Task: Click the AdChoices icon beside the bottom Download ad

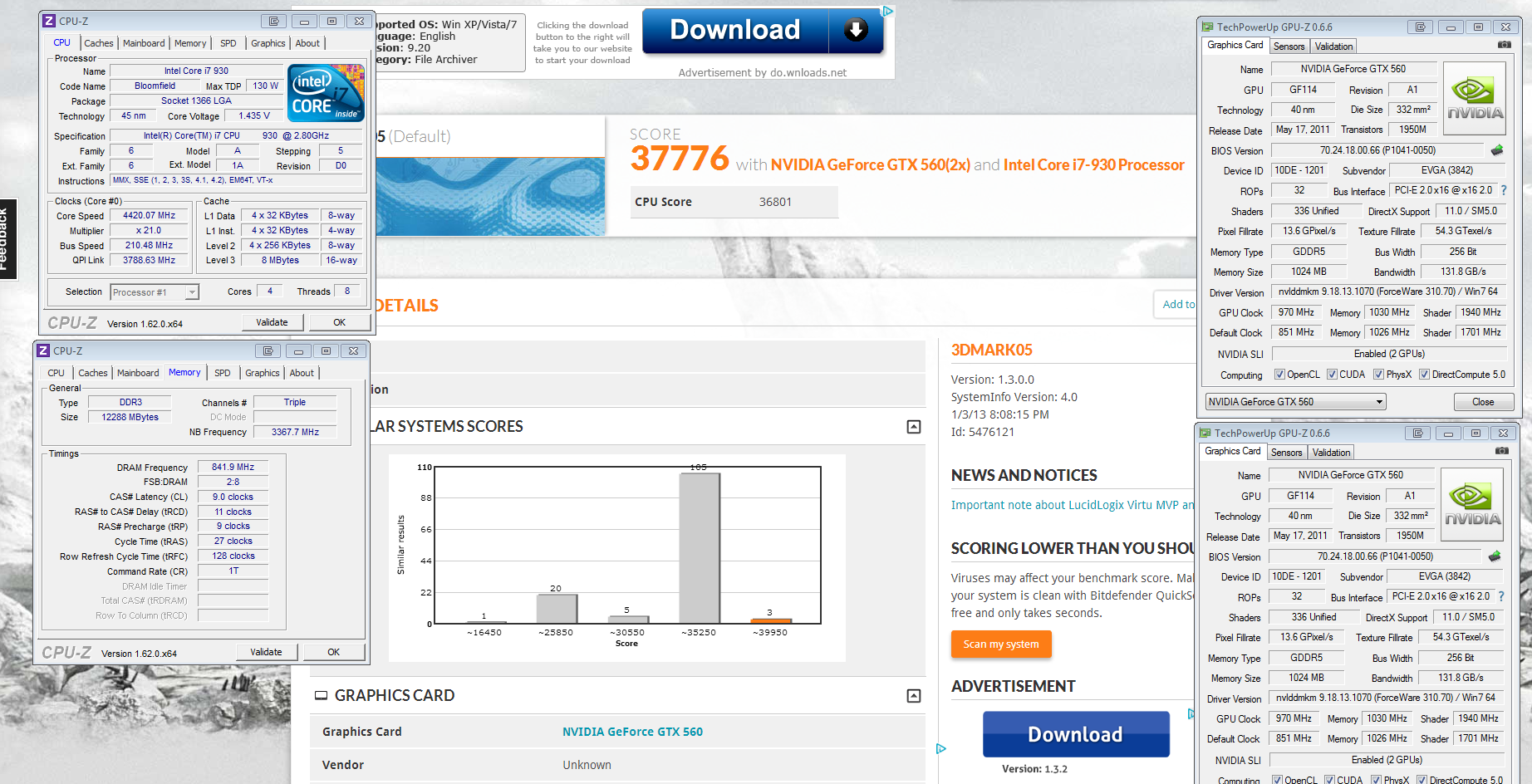Action: (x=940, y=748)
